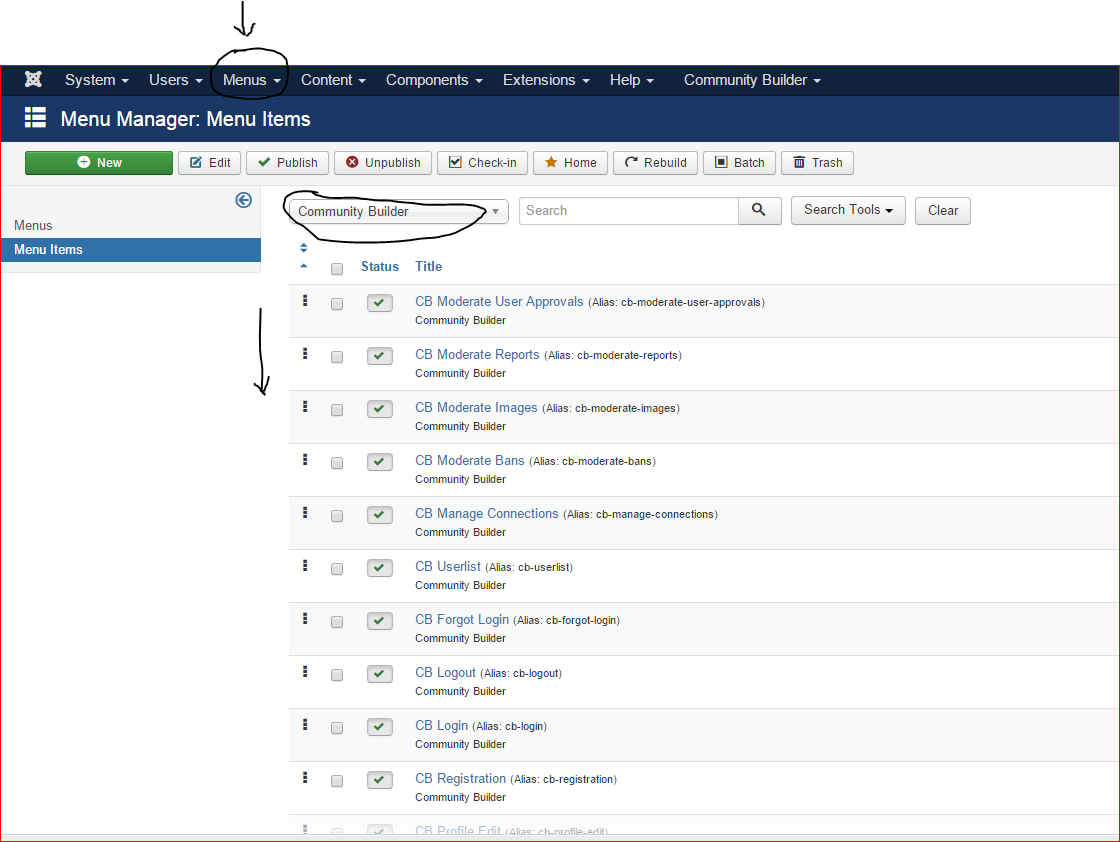Click the Unpublish toolbar button
1120x842 pixels.
(x=383, y=163)
